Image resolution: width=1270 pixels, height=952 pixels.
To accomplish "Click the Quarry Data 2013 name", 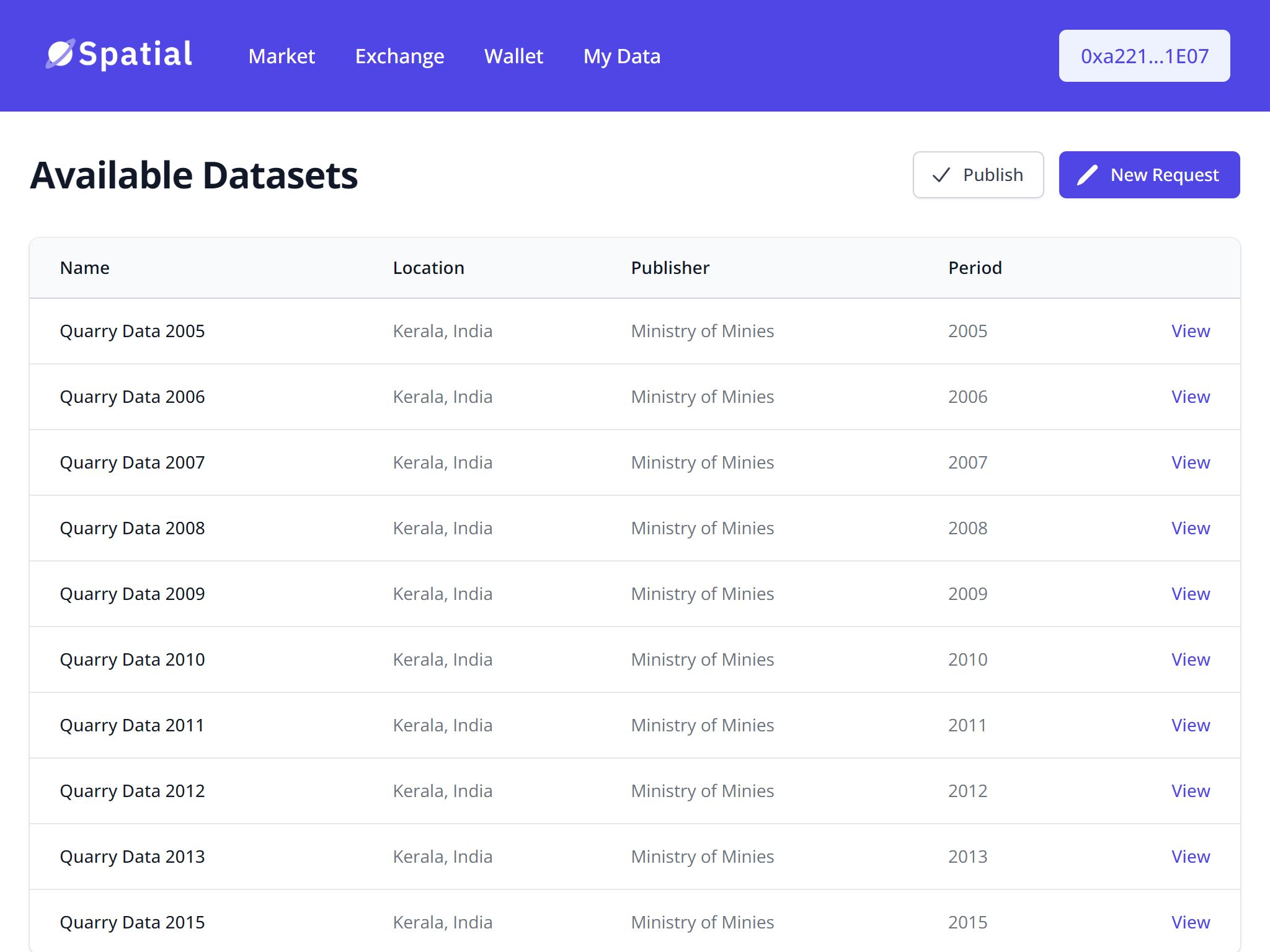I will (x=132, y=857).
